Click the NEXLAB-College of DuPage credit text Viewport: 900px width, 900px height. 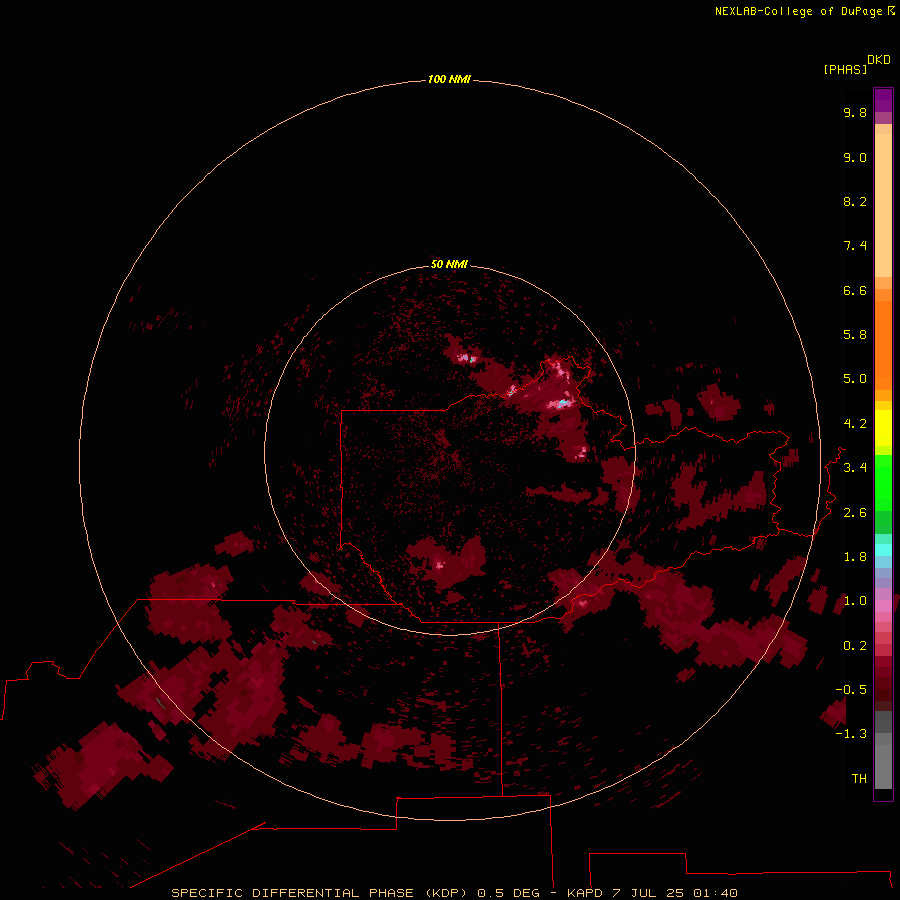[799, 11]
